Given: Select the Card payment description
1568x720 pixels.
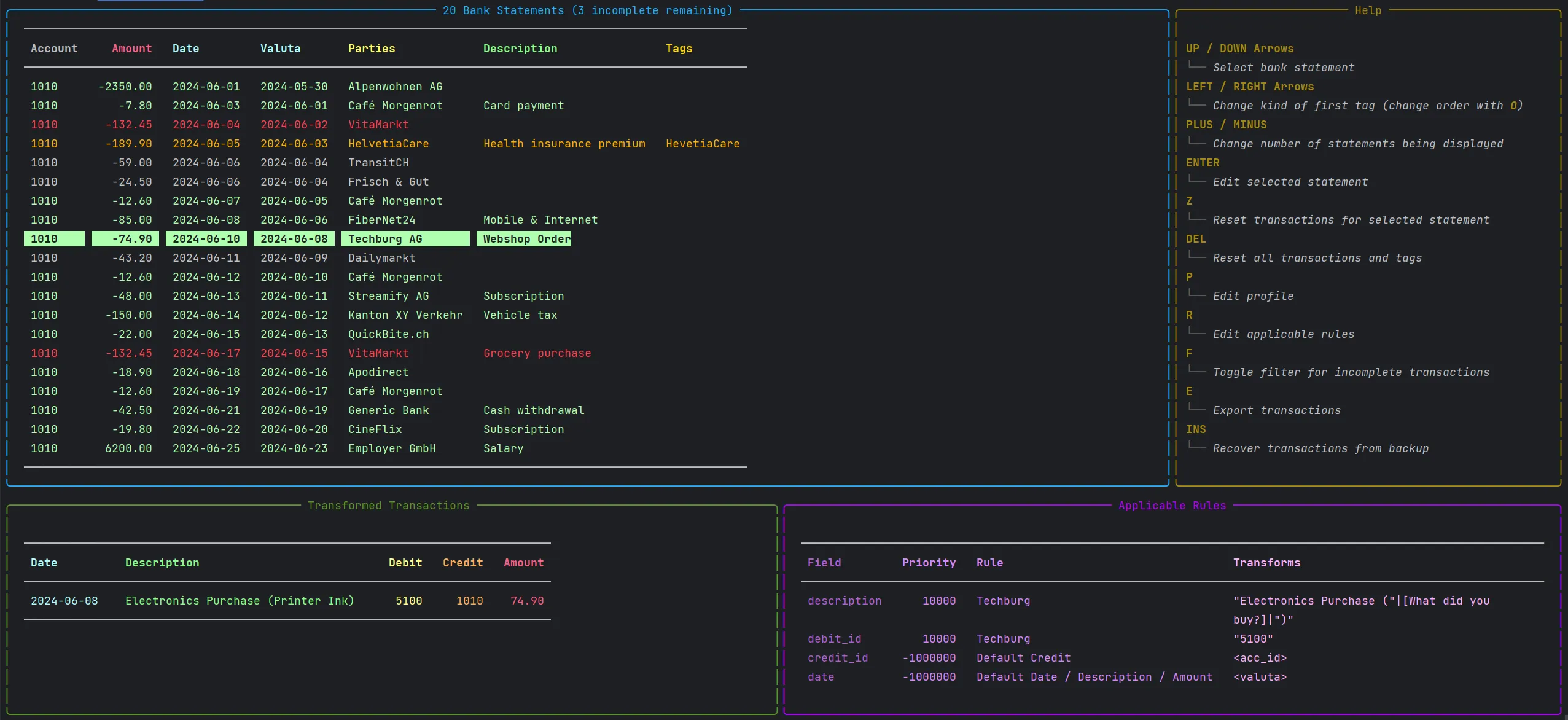Looking at the screenshot, I should 523,106.
